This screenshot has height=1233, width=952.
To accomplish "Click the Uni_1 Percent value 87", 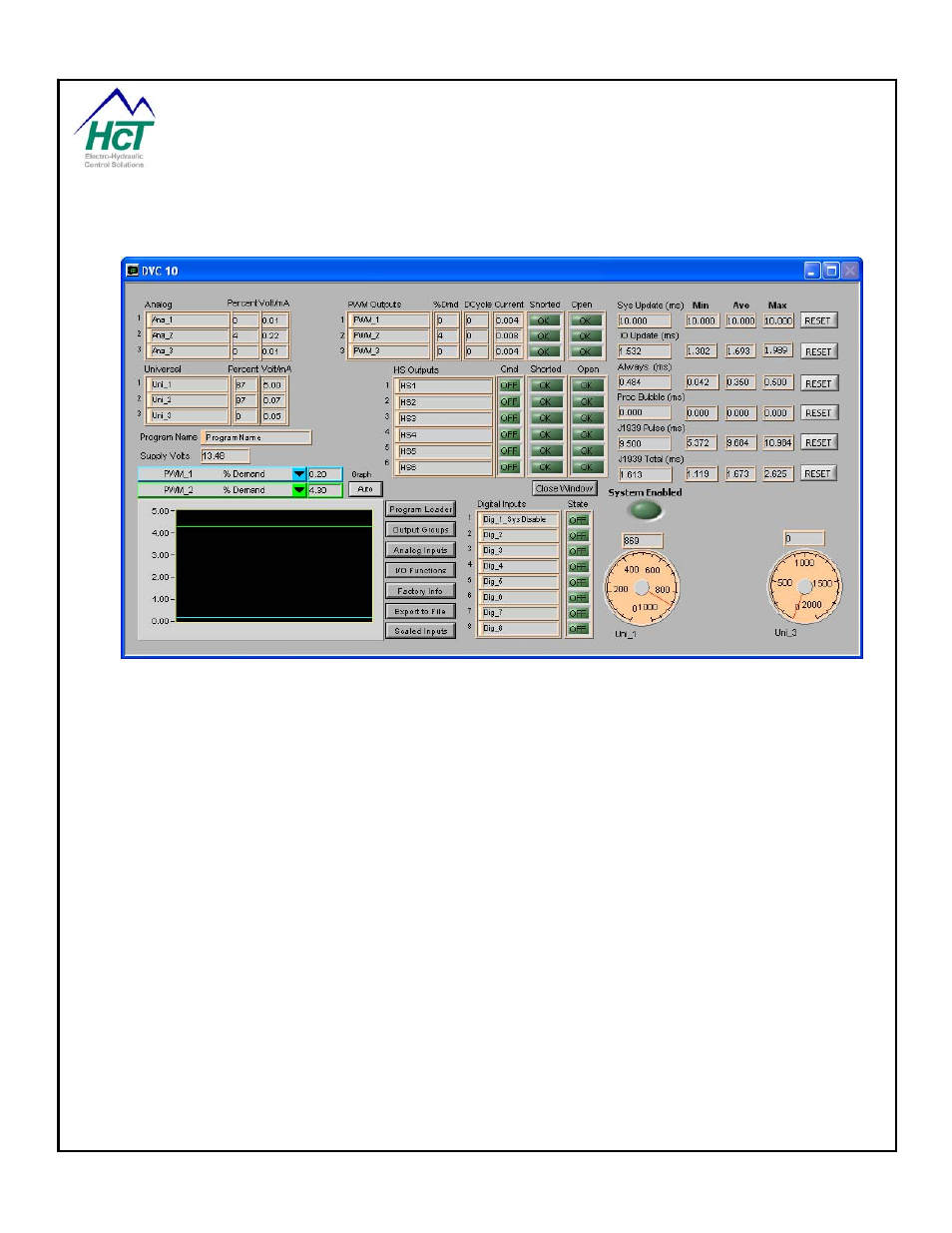I will [244, 385].
